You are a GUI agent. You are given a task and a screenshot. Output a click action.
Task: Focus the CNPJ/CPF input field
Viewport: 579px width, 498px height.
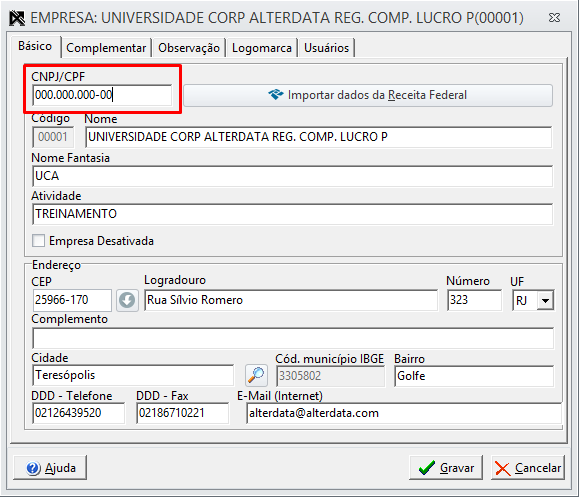click(102, 95)
